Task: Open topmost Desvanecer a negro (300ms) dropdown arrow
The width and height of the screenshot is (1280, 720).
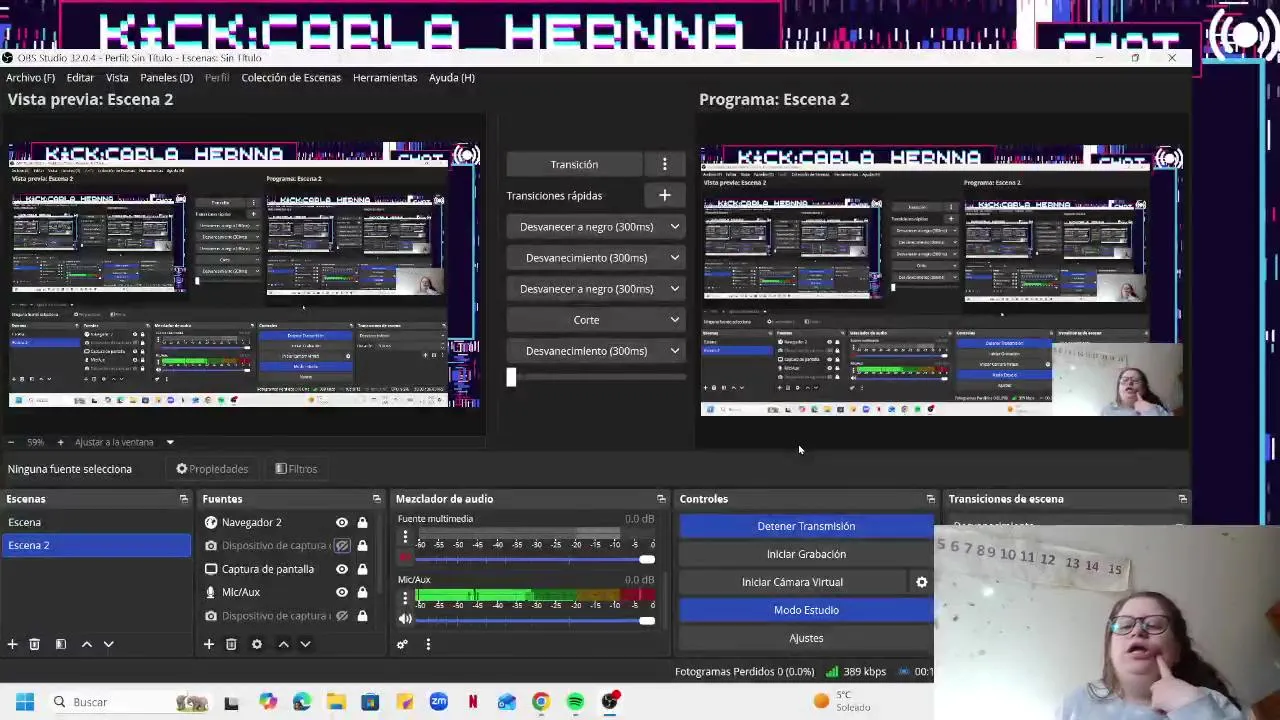Action: coord(675,227)
